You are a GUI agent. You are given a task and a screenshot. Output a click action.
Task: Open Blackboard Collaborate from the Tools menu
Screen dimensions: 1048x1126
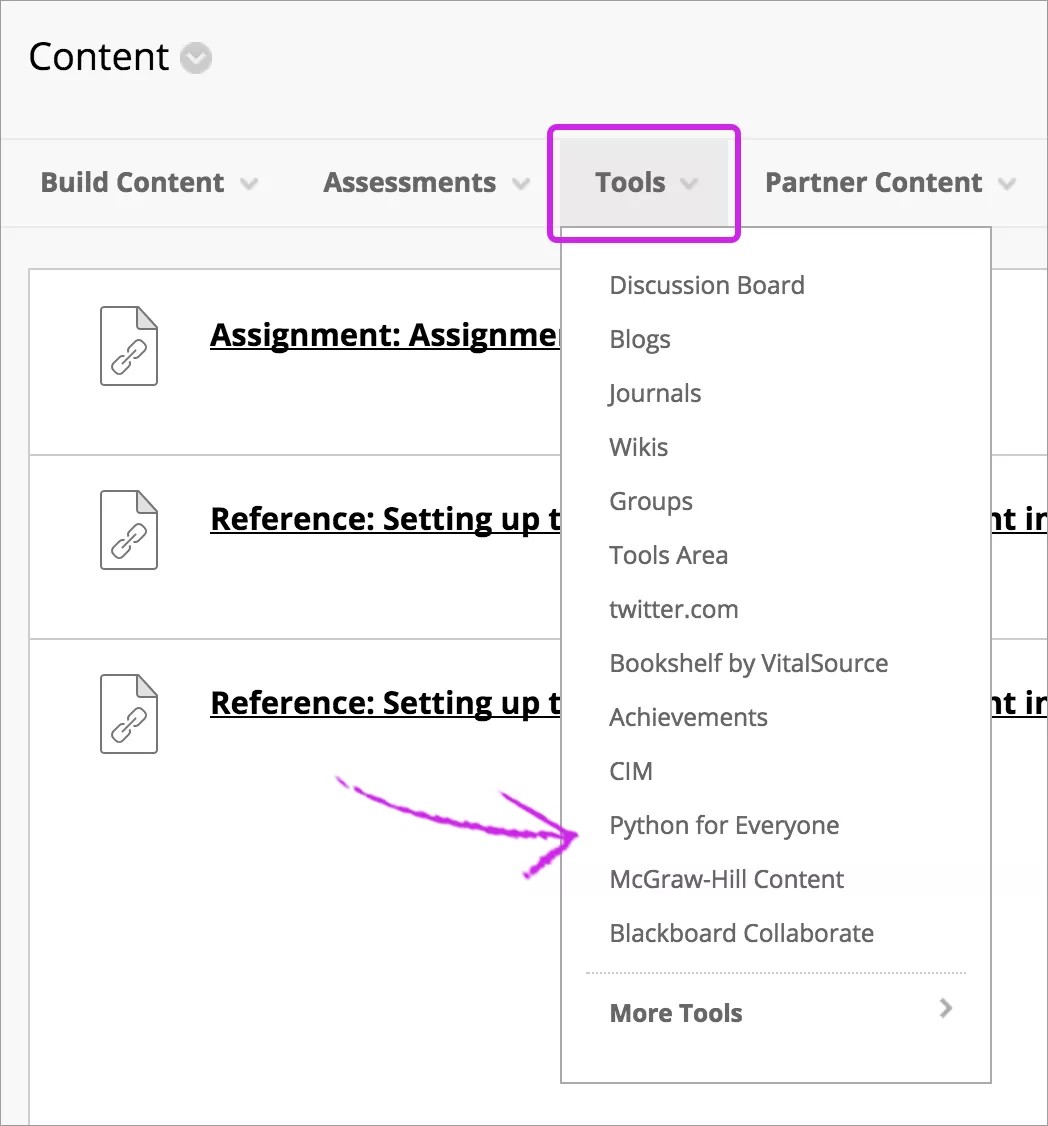tap(741, 933)
